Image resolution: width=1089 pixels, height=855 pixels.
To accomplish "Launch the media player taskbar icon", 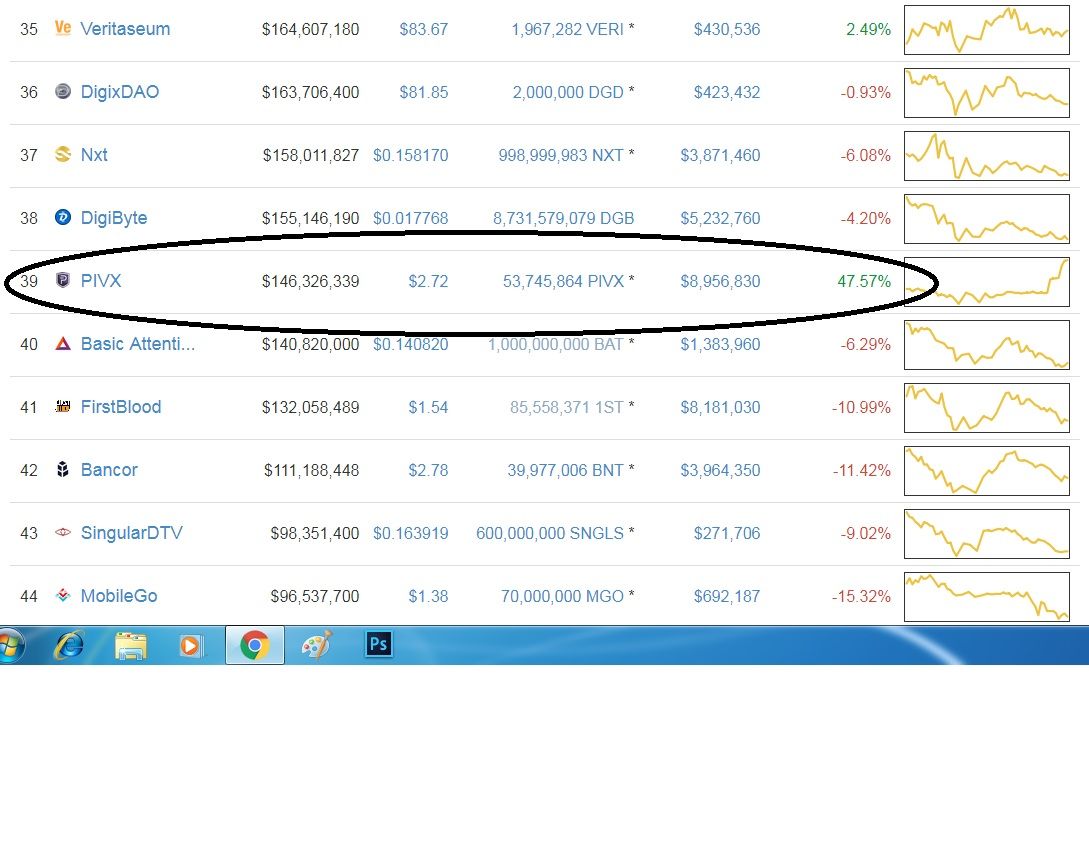I will click(190, 645).
